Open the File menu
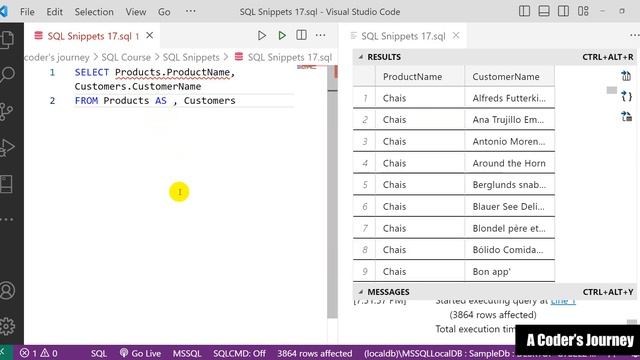 pyautogui.click(x=27, y=12)
